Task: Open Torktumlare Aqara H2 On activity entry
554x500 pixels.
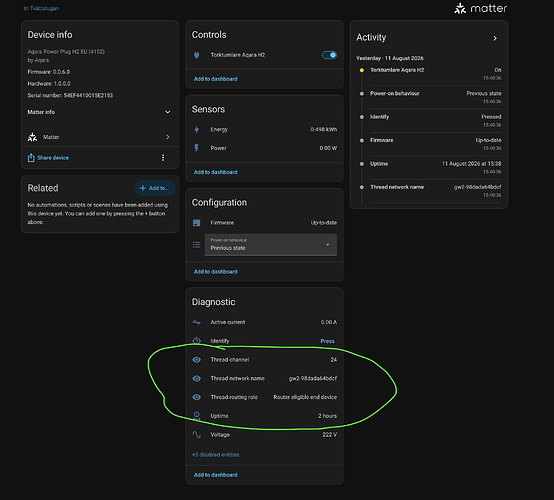Action: tap(435, 73)
